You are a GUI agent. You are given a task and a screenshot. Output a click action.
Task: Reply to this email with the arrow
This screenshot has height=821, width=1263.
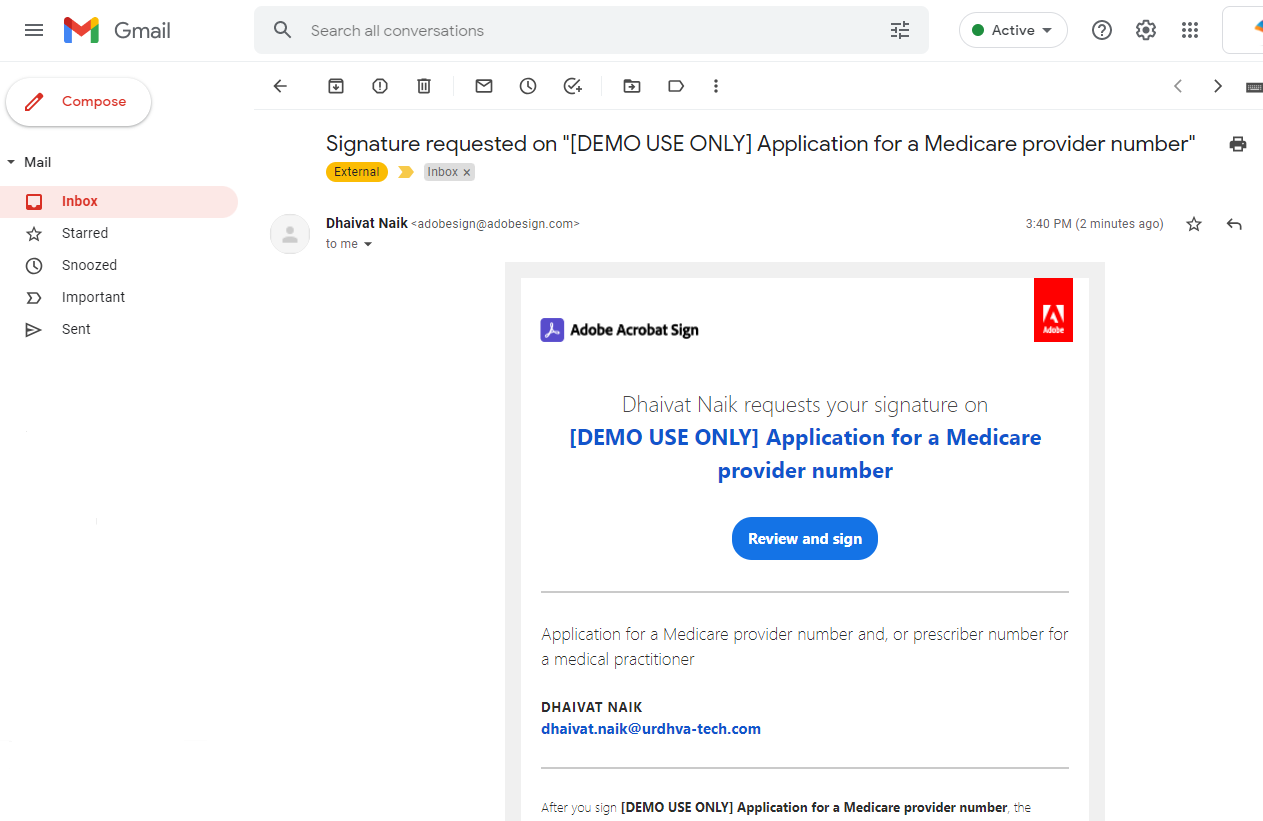pos(1234,224)
